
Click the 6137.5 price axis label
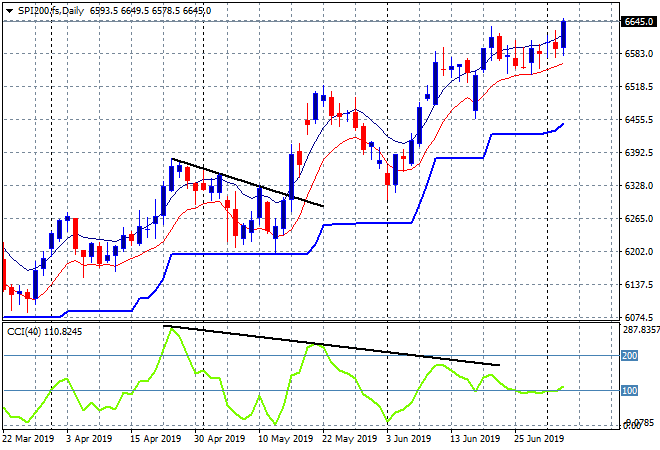pos(639,285)
